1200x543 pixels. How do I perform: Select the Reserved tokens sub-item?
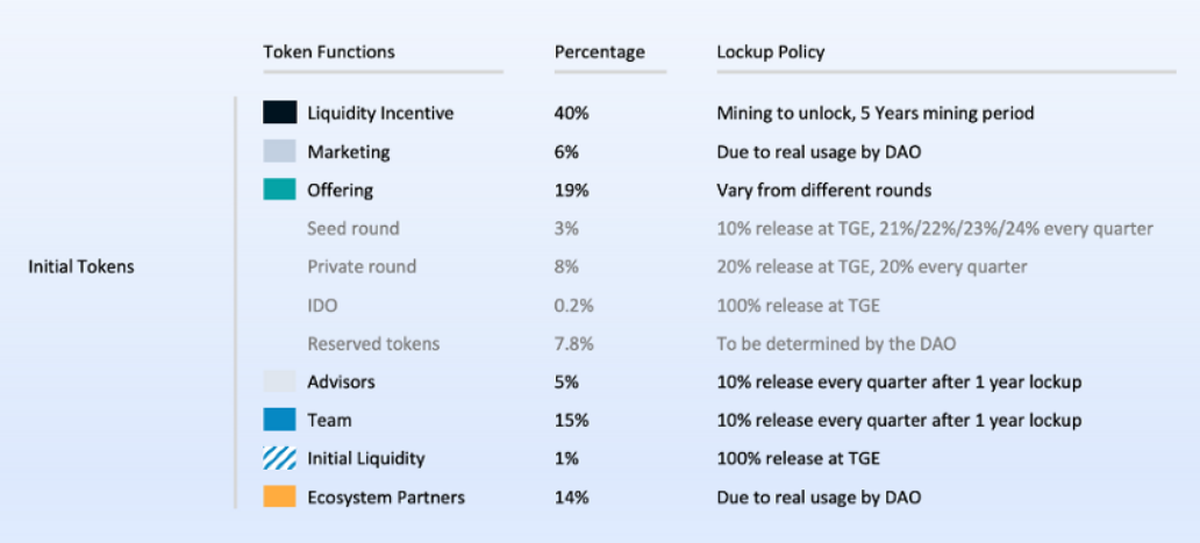373,344
